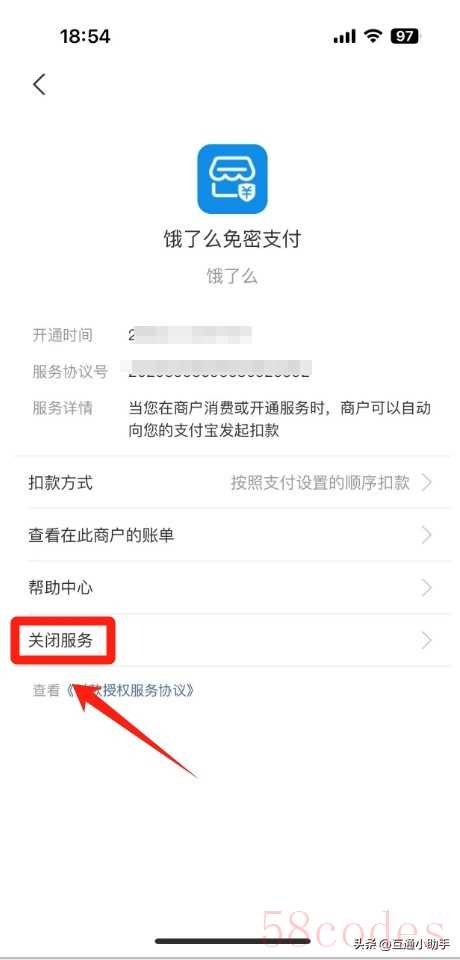Tap the 饿了么免密支付 title text
This screenshot has width=460, height=960.
[x=232, y=239]
